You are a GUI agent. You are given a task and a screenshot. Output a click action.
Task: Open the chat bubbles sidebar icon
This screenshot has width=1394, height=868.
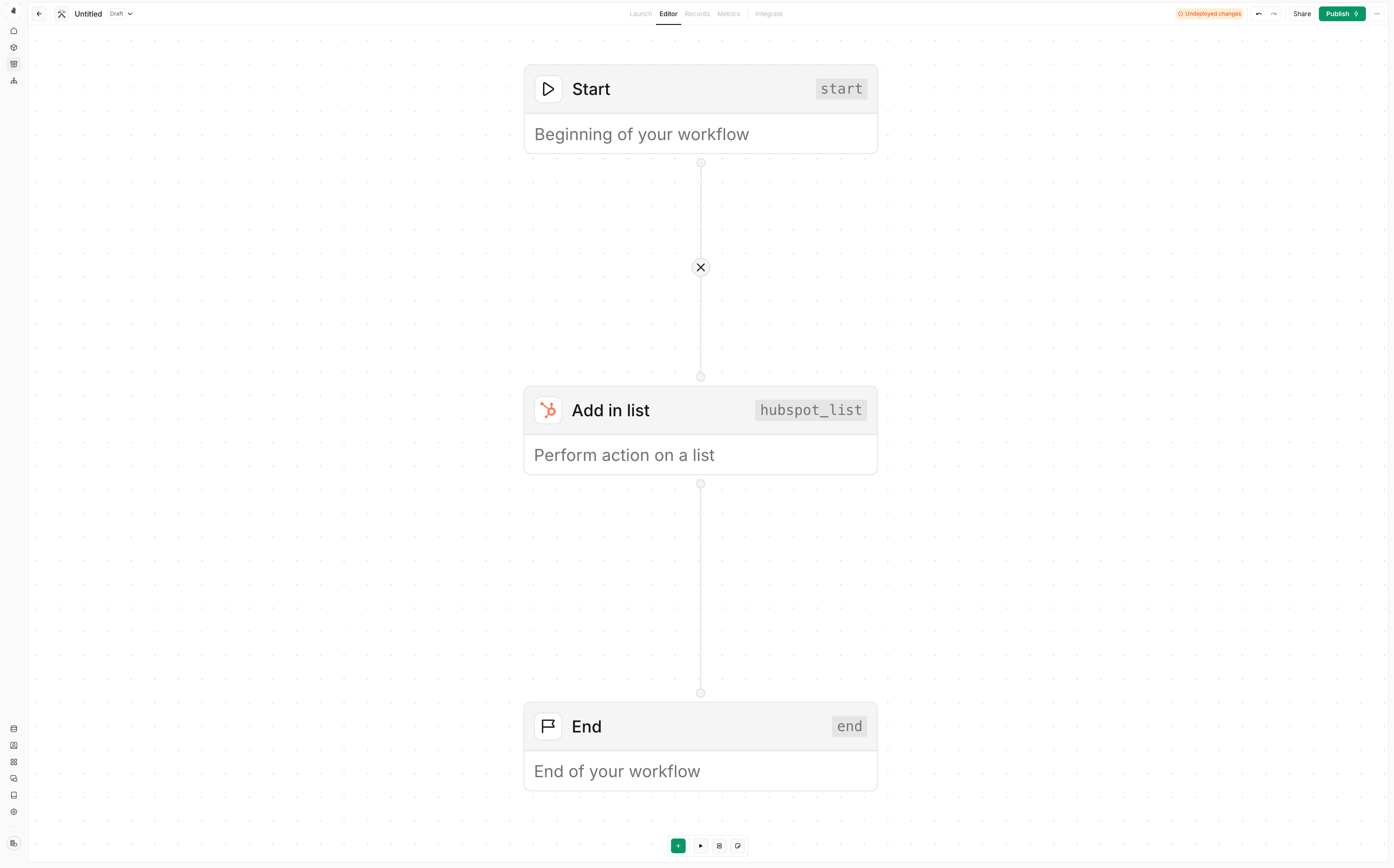point(14,779)
